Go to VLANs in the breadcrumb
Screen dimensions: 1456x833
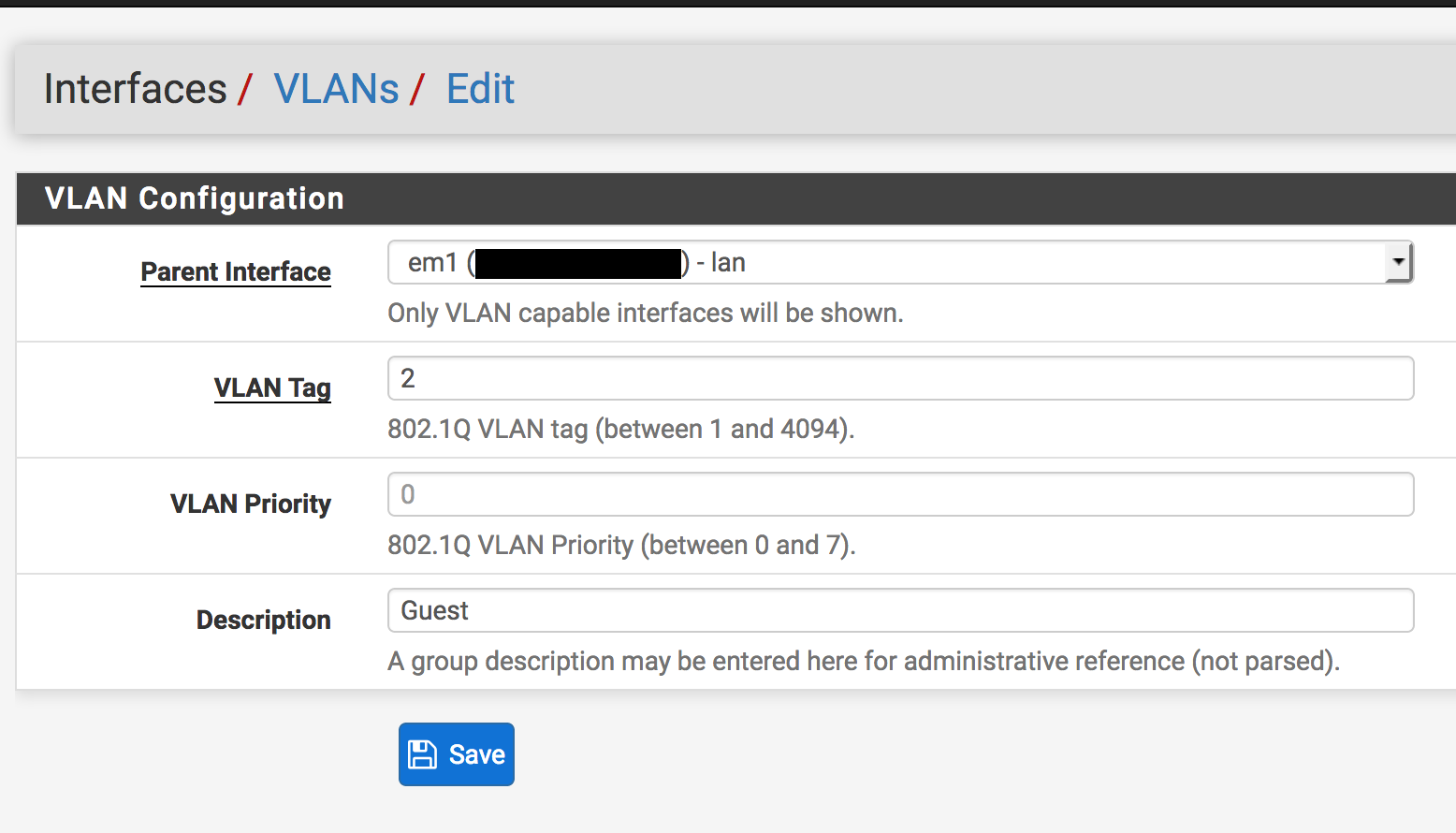coord(336,89)
